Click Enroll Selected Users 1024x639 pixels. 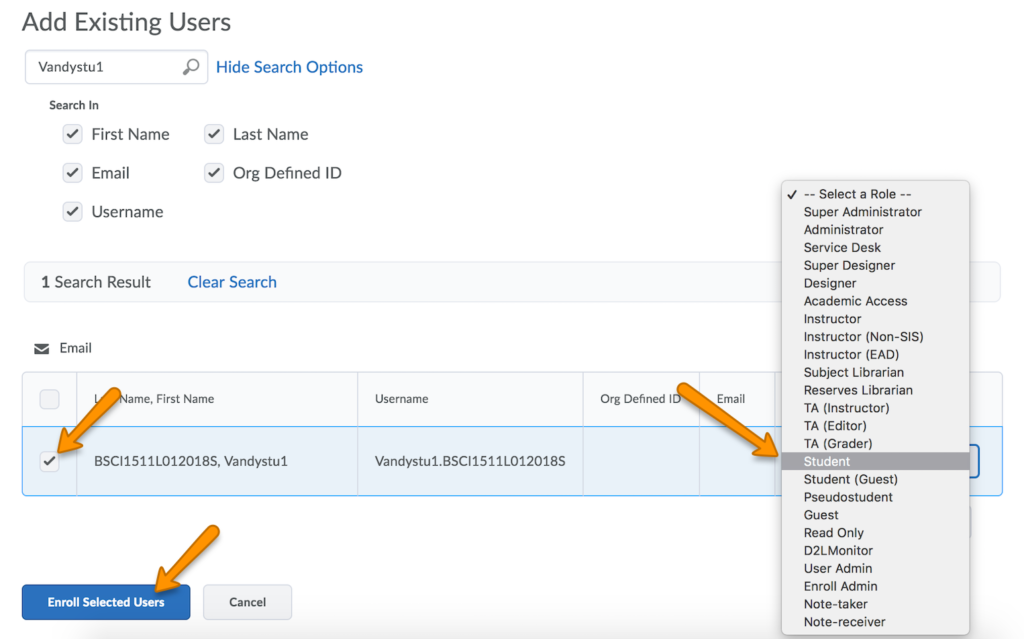[x=105, y=602]
